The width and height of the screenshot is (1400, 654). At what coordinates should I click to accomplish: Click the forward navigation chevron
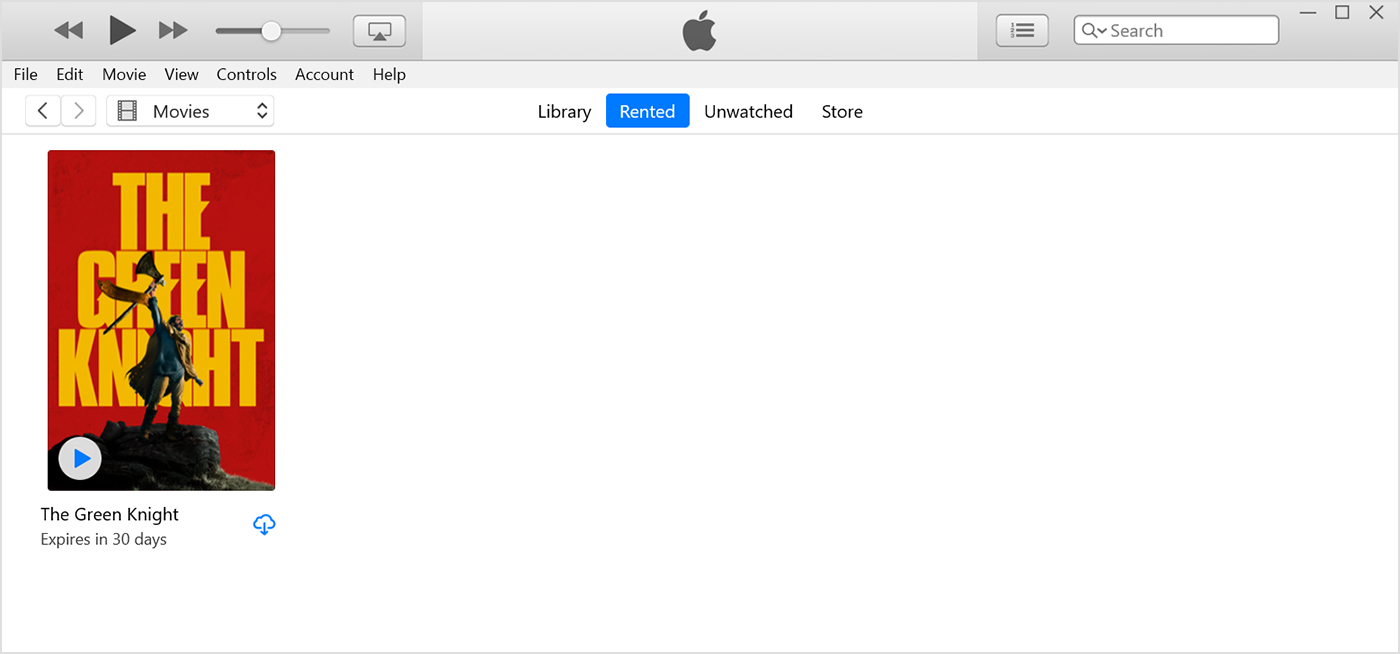click(x=78, y=110)
